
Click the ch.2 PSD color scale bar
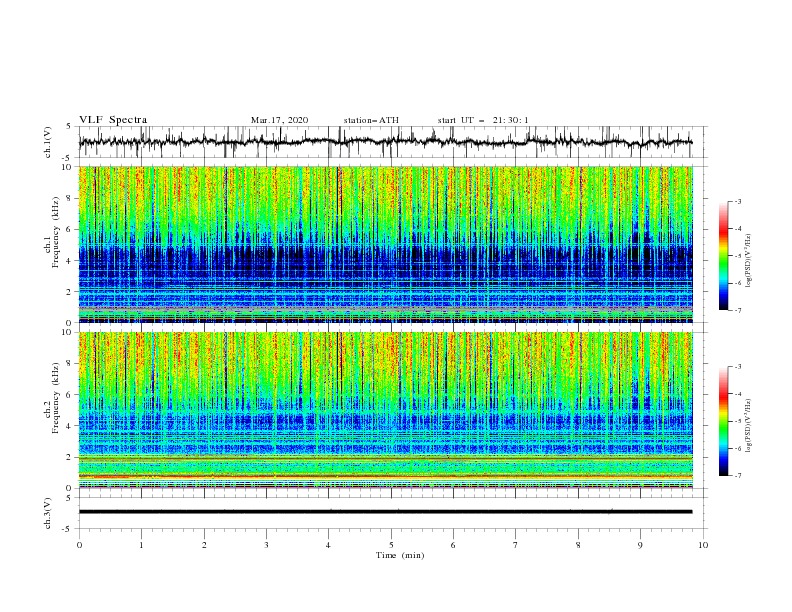[x=723, y=421]
